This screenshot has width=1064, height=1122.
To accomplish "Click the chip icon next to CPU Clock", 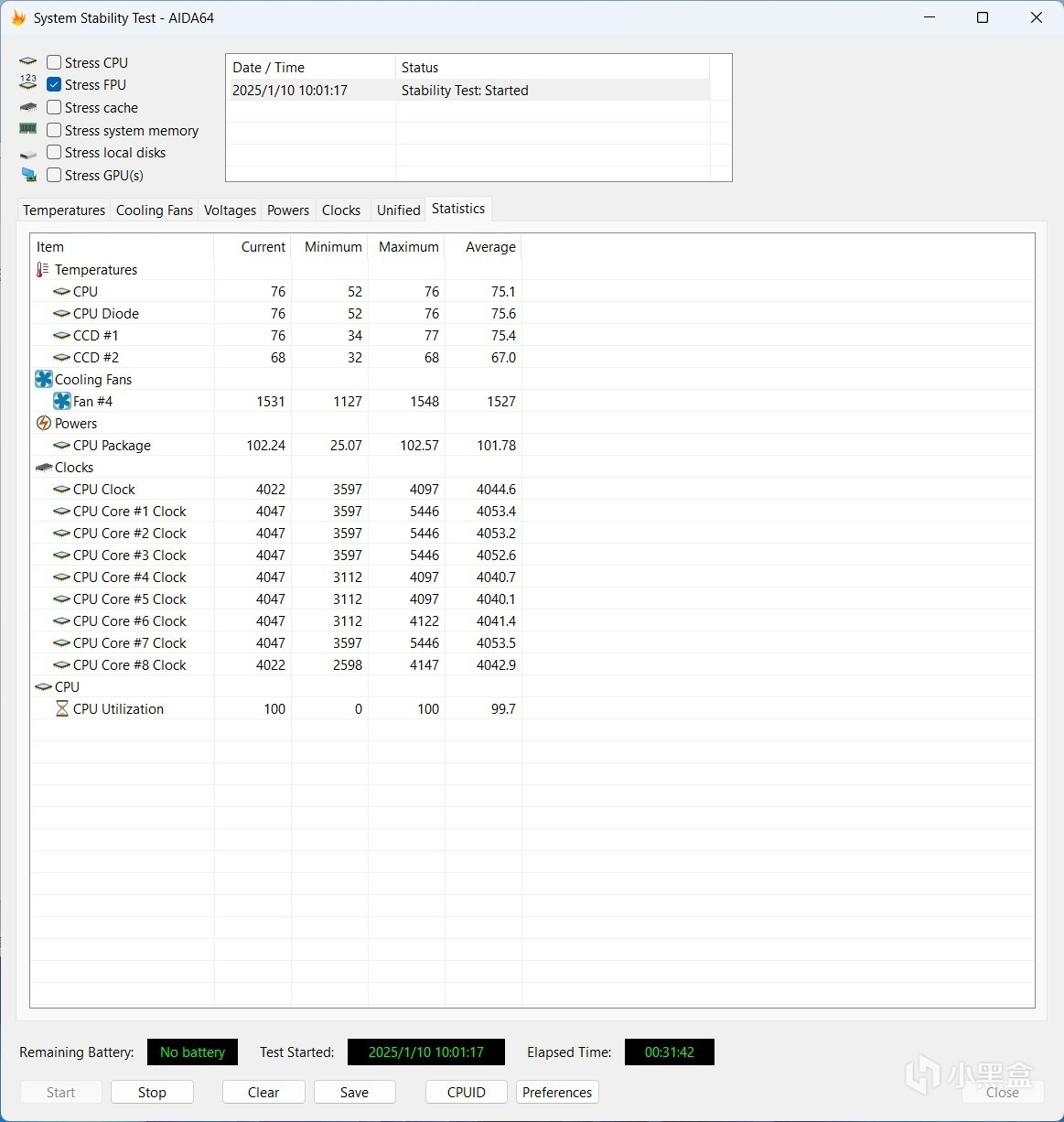I will (61, 489).
